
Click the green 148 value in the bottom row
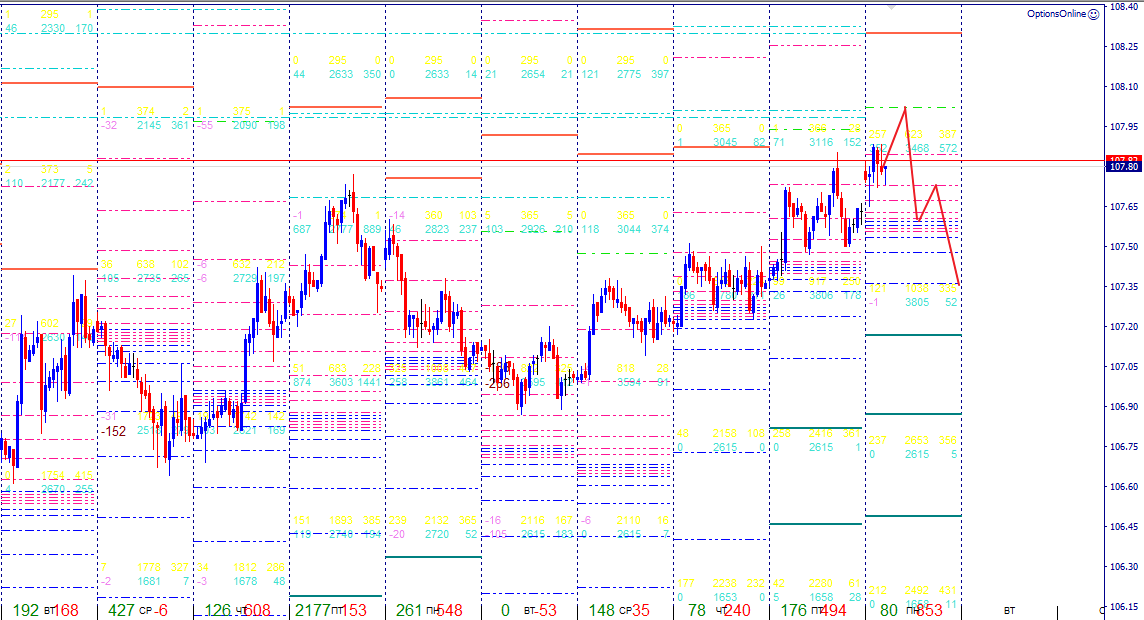[x=602, y=610]
